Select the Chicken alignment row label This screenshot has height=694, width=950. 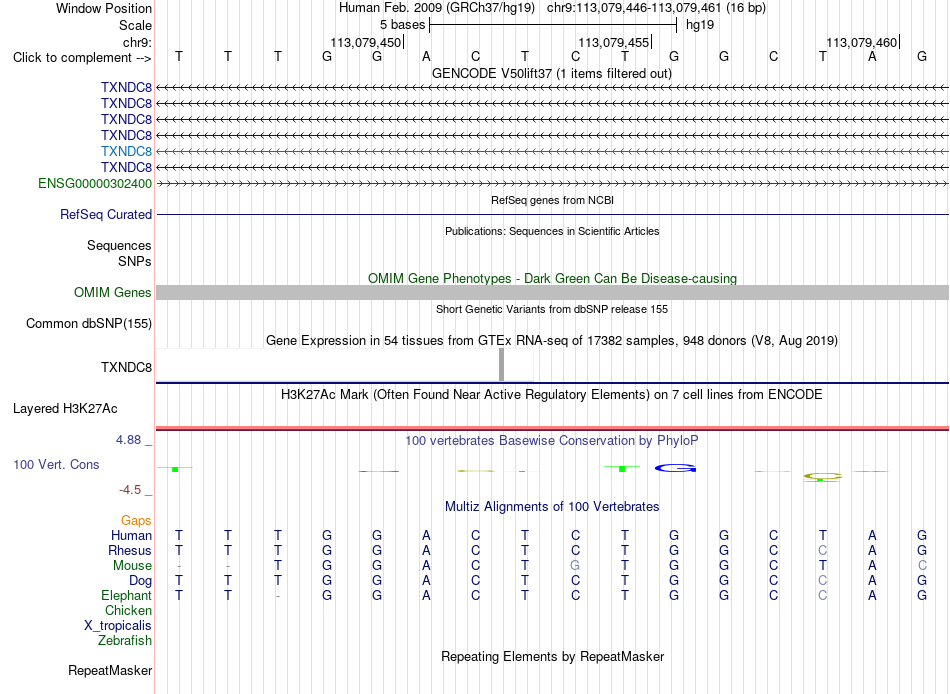coord(128,610)
